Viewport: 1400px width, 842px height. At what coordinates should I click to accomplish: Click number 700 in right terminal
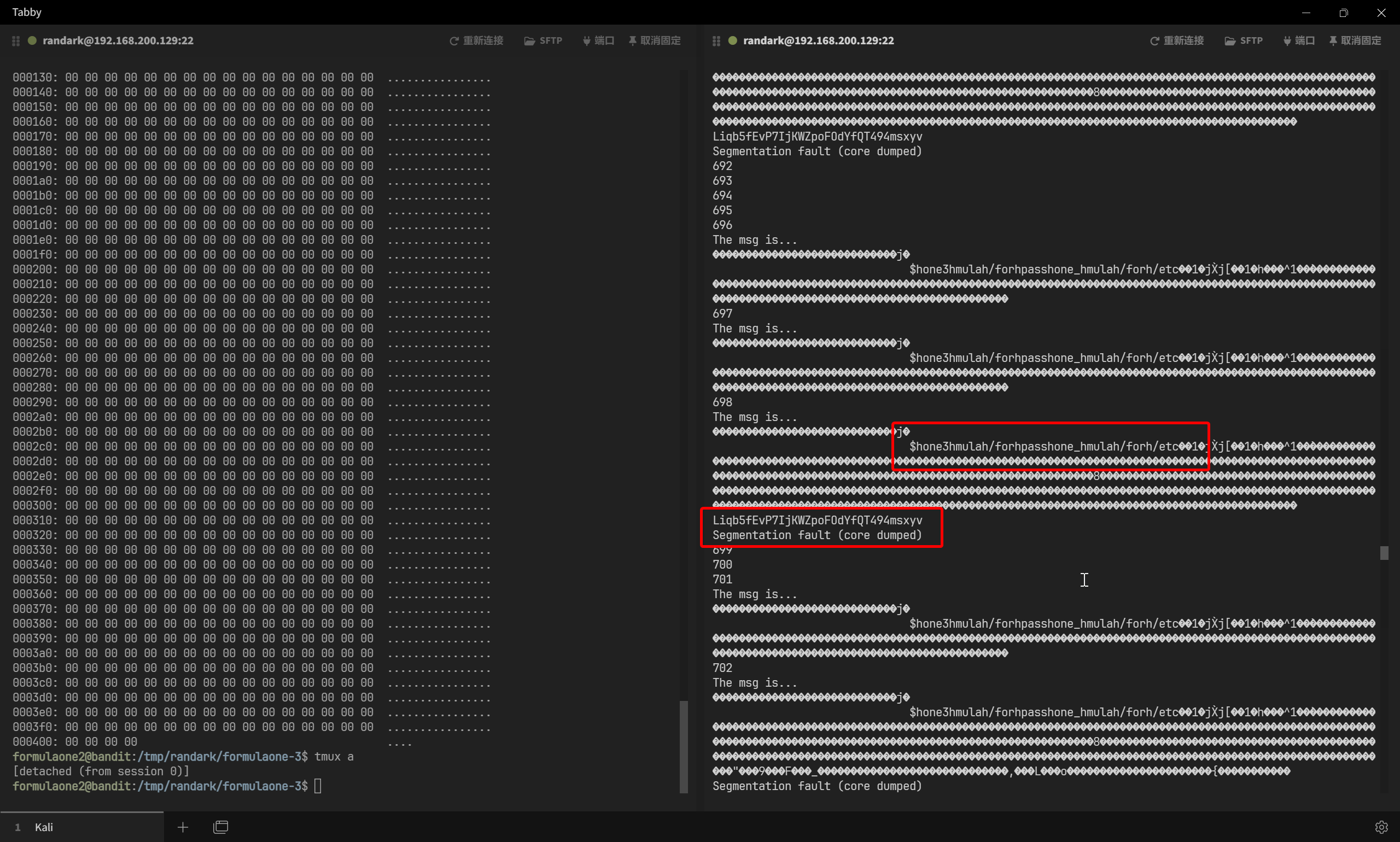click(x=722, y=565)
